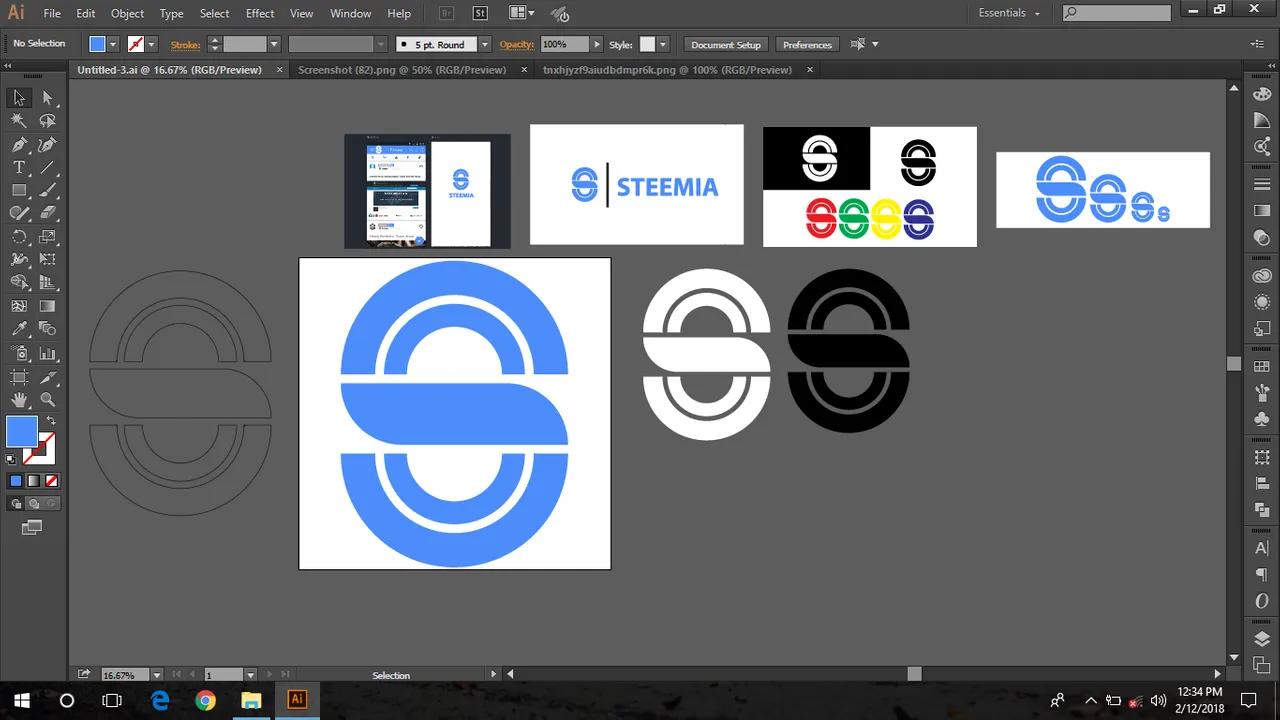Expand the opacity slider arrow
1280x720 pixels.
597,44
